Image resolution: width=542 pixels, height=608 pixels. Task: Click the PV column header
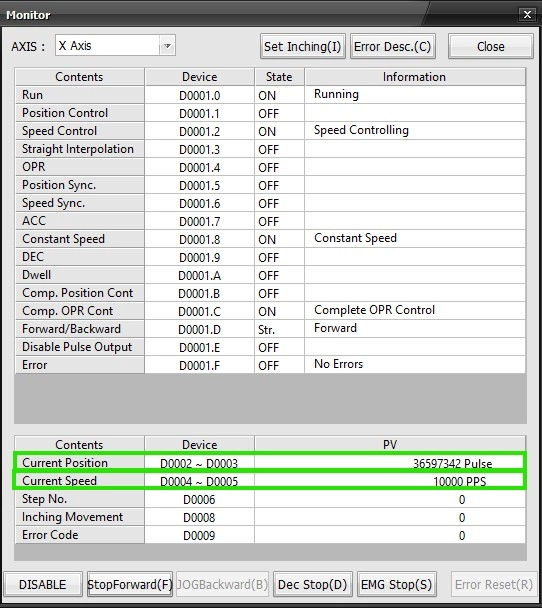click(390, 444)
